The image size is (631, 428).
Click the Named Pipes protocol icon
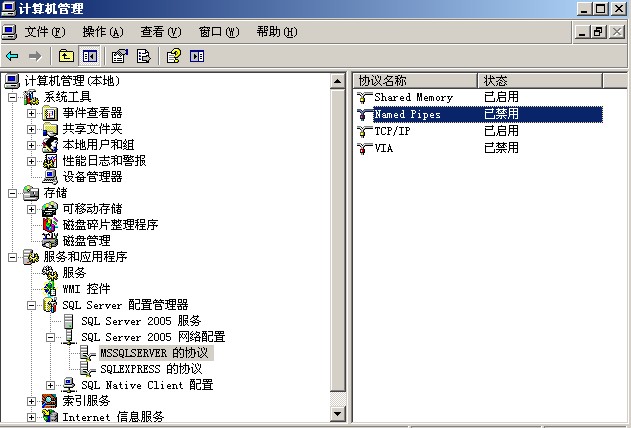(x=364, y=115)
